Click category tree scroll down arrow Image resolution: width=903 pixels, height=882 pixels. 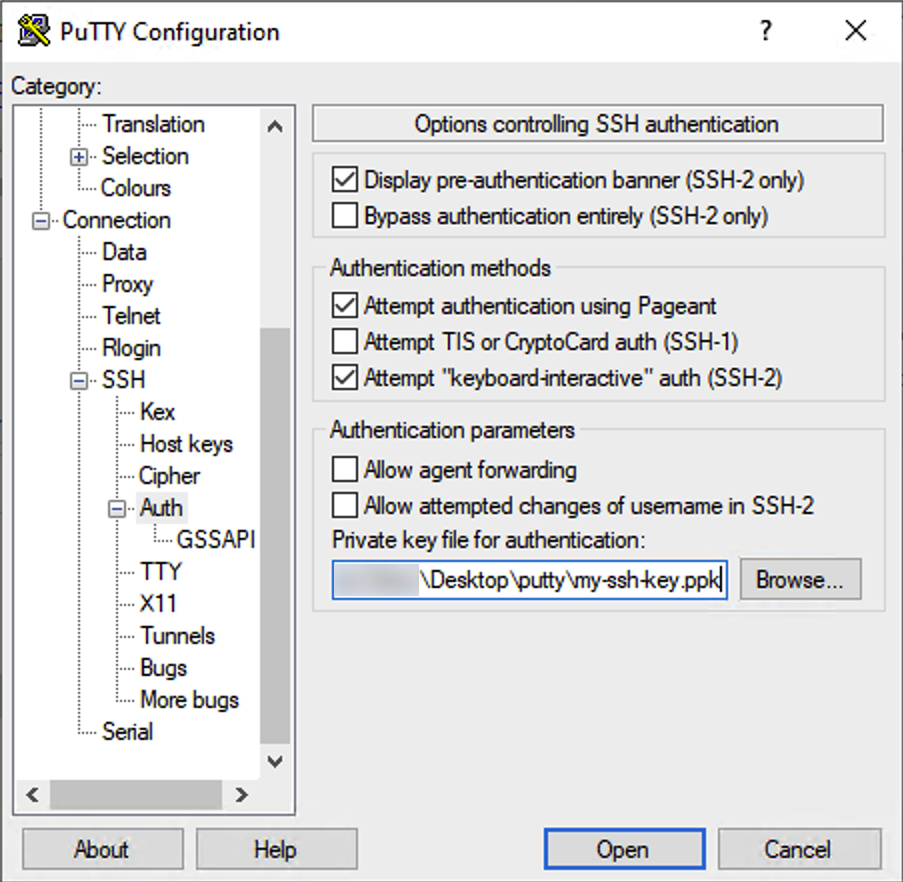275,762
